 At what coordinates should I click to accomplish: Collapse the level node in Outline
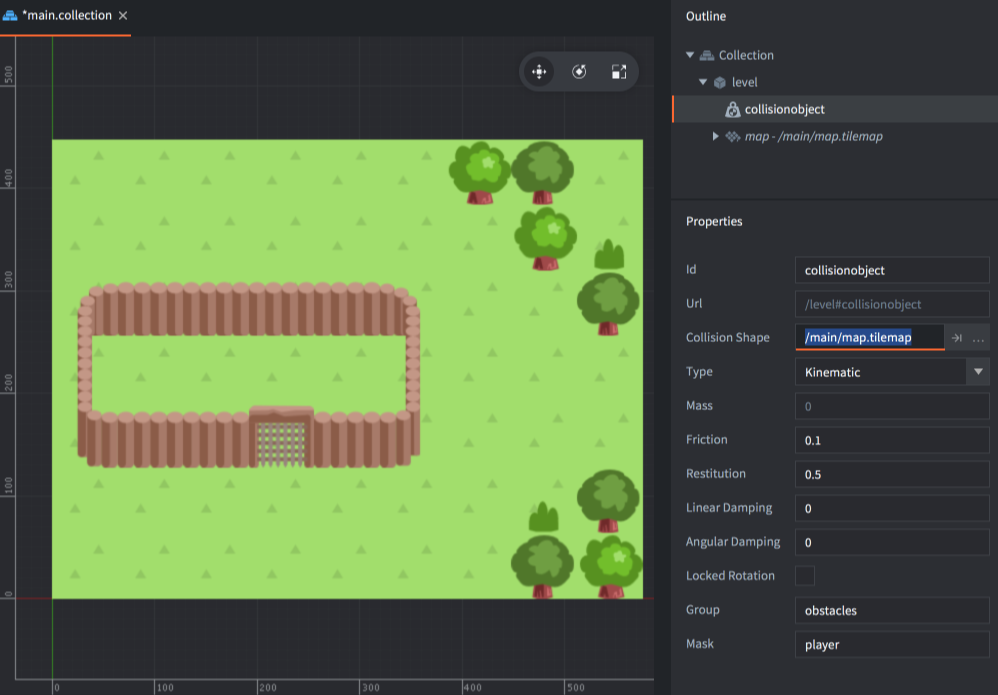(702, 82)
